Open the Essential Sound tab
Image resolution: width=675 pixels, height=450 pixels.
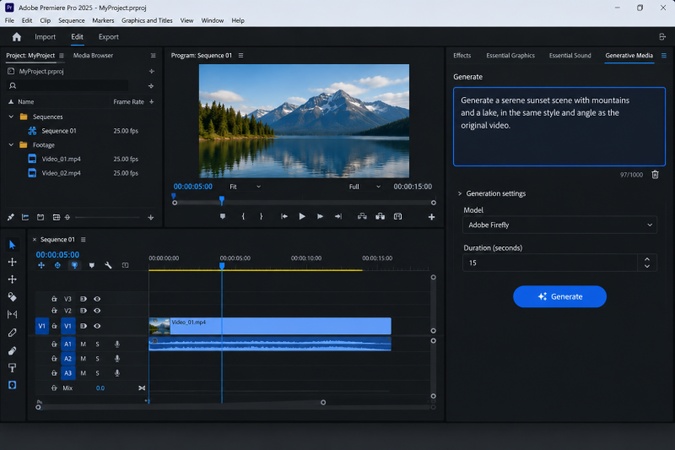click(x=570, y=56)
